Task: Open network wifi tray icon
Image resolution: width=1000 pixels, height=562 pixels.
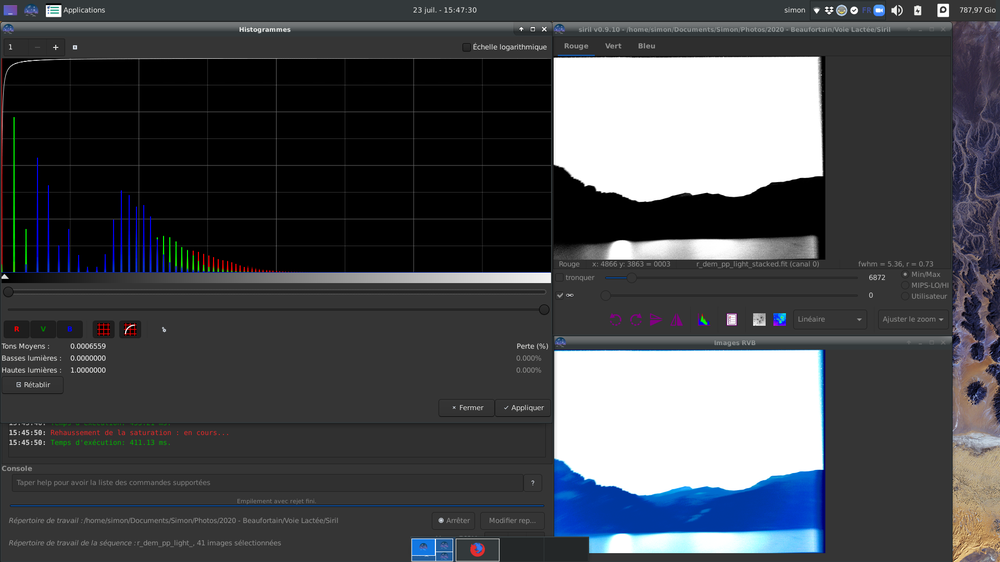Action: click(816, 10)
